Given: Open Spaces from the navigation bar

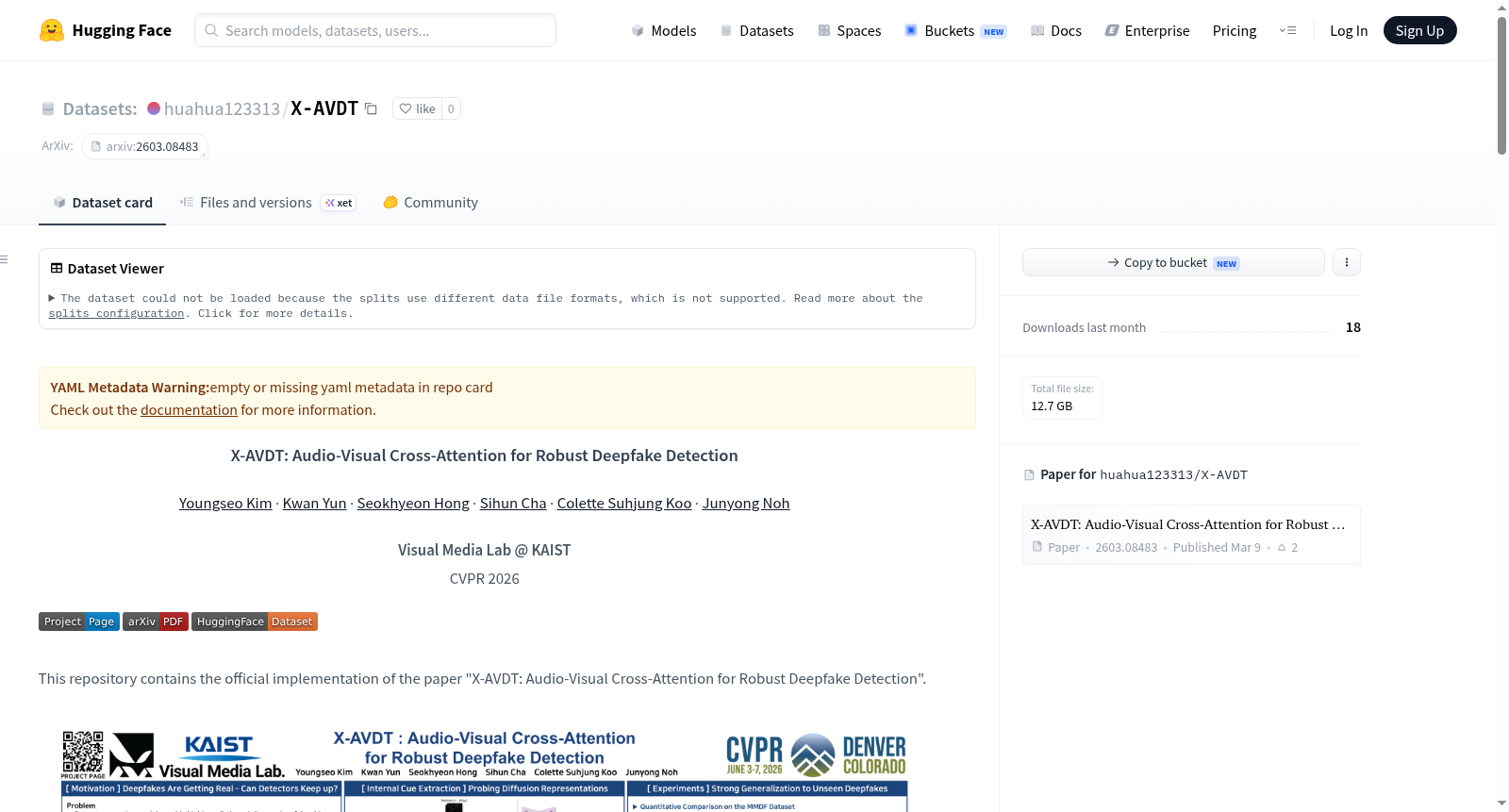Looking at the screenshot, I should tap(849, 31).
